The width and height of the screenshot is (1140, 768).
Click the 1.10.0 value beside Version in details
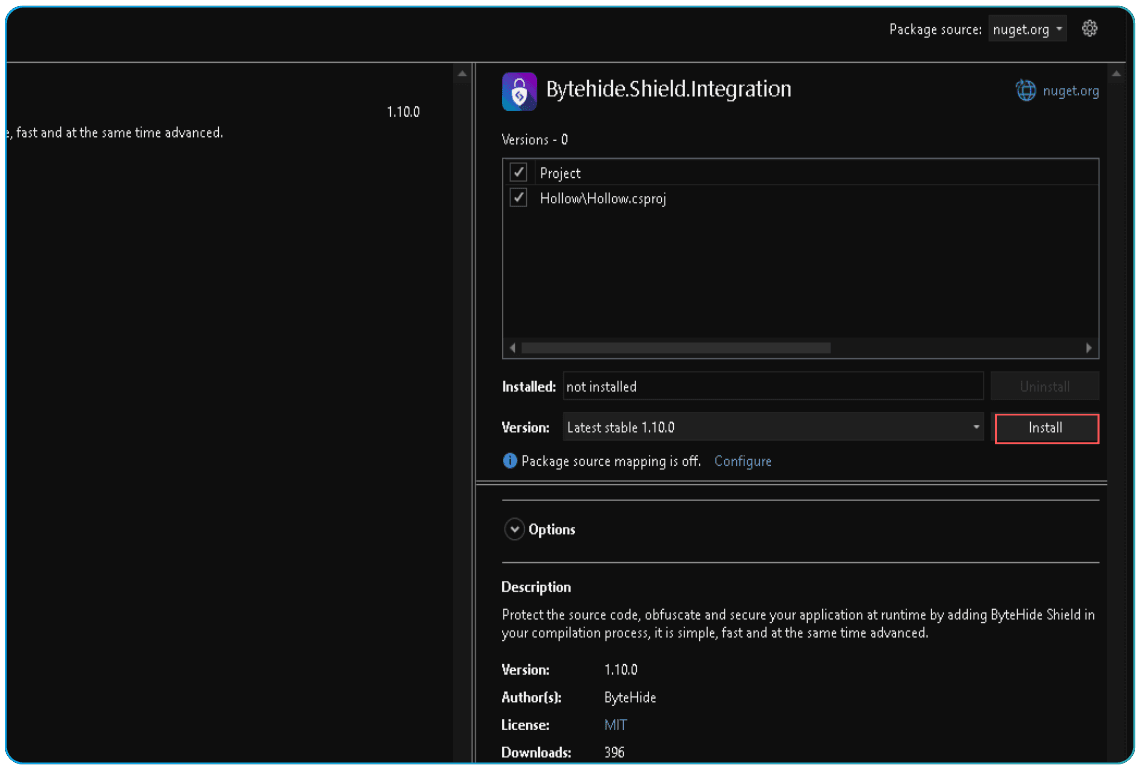click(x=620, y=669)
